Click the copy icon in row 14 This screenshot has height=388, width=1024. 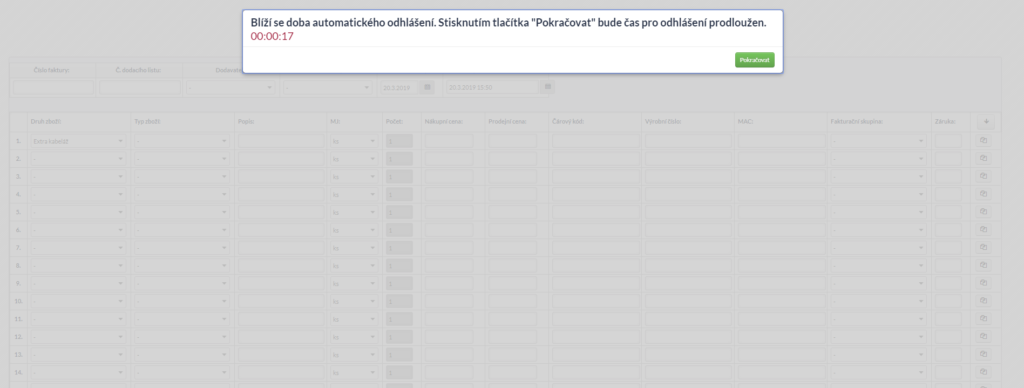click(x=983, y=373)
